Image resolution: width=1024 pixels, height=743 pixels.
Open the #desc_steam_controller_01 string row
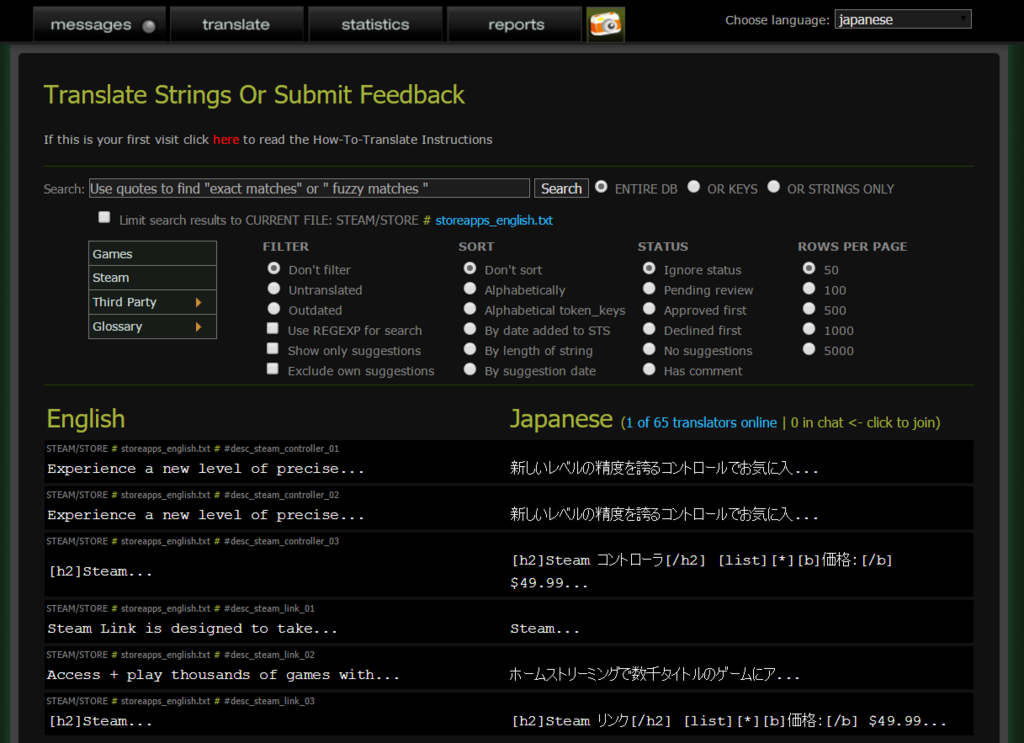point(509,462)
